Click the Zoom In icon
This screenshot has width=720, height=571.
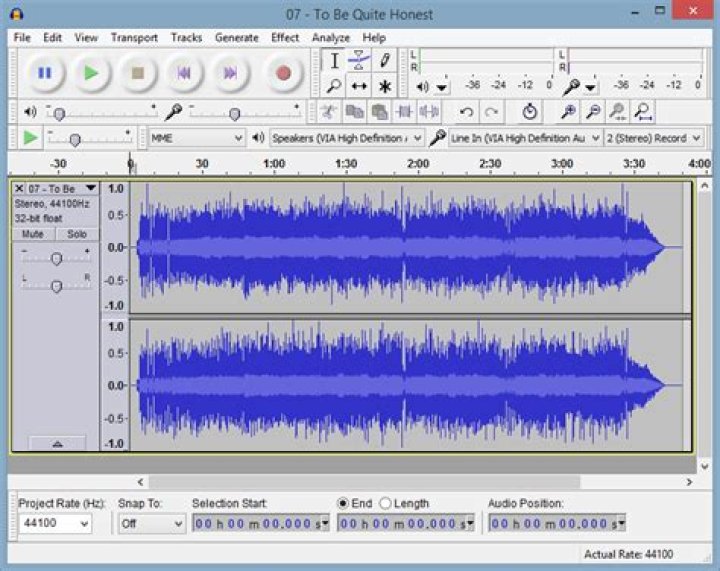pyautogui.click(x=568, y=112)
